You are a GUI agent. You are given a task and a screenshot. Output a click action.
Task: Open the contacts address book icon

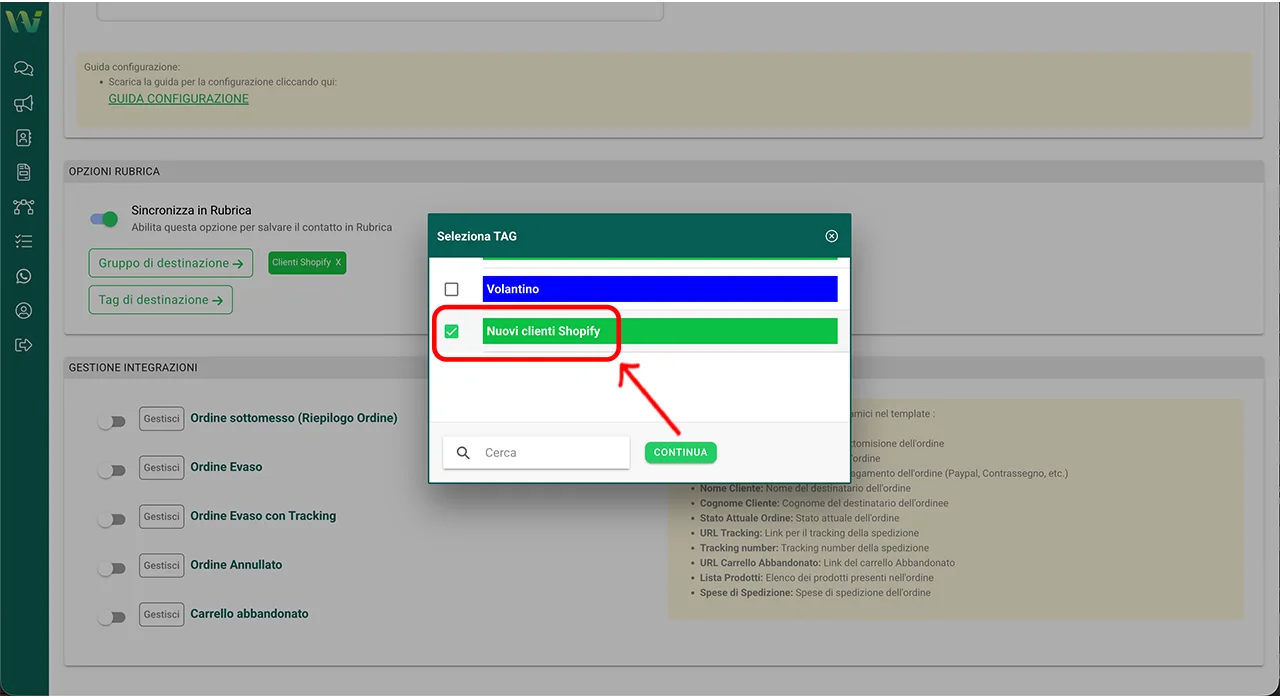pyautogui.click(x=24, y=138)
